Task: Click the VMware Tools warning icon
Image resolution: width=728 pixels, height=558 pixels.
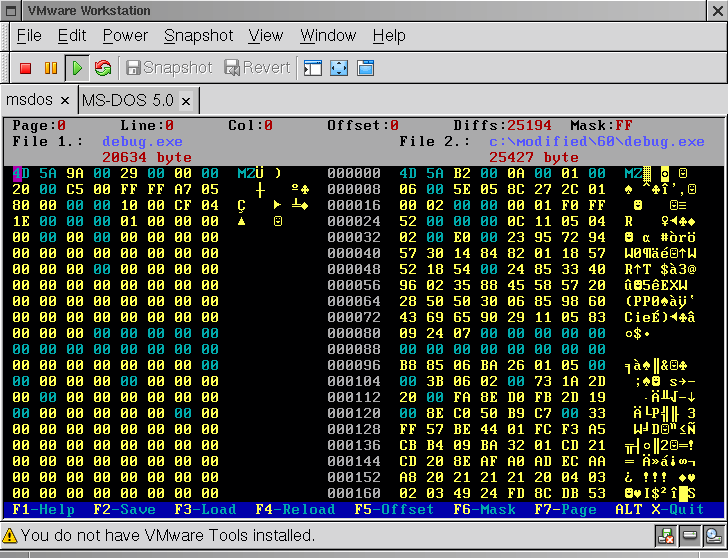Action: point(10,536)
